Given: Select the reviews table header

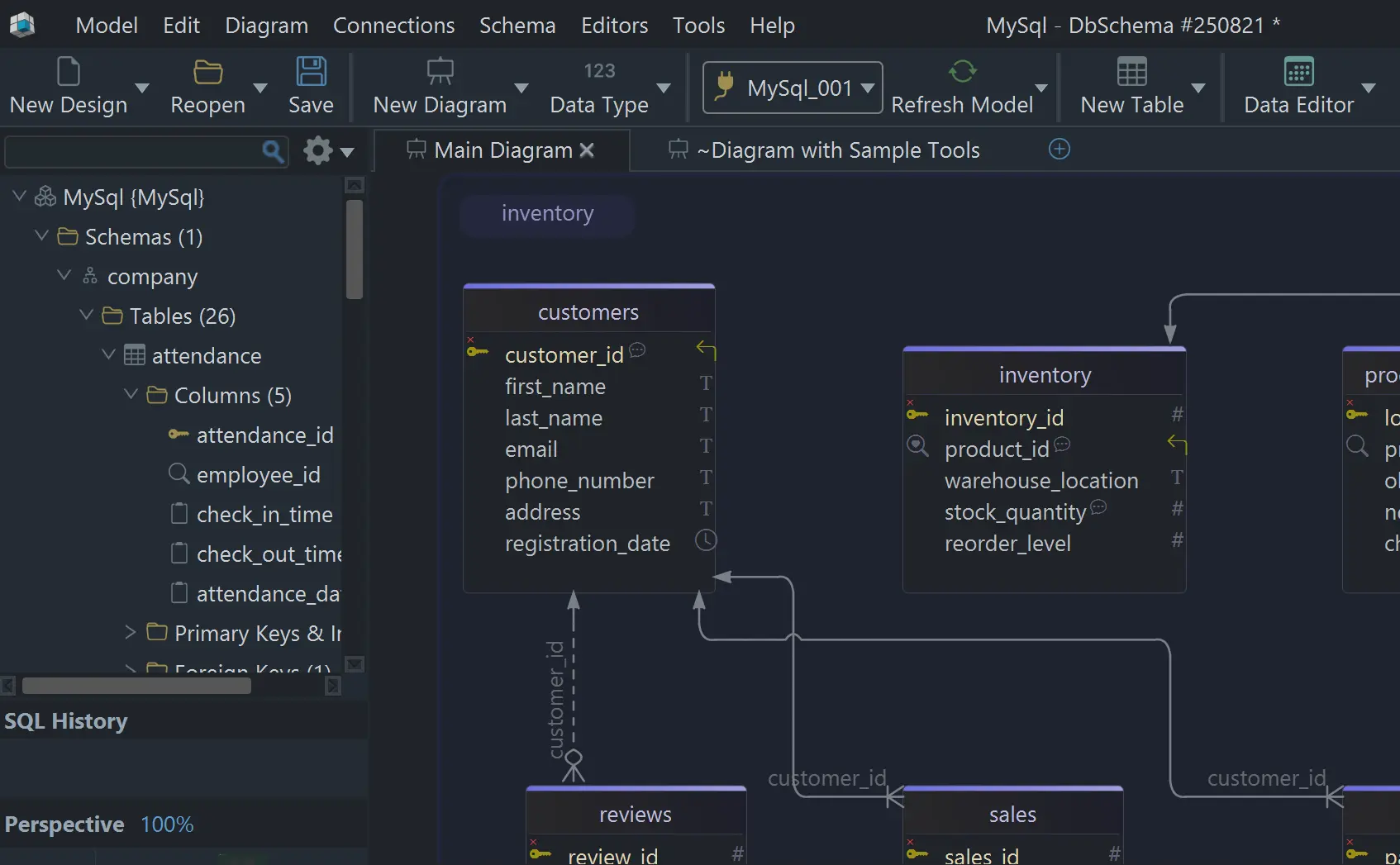Looking at the screenshot, I should point(636,815).
